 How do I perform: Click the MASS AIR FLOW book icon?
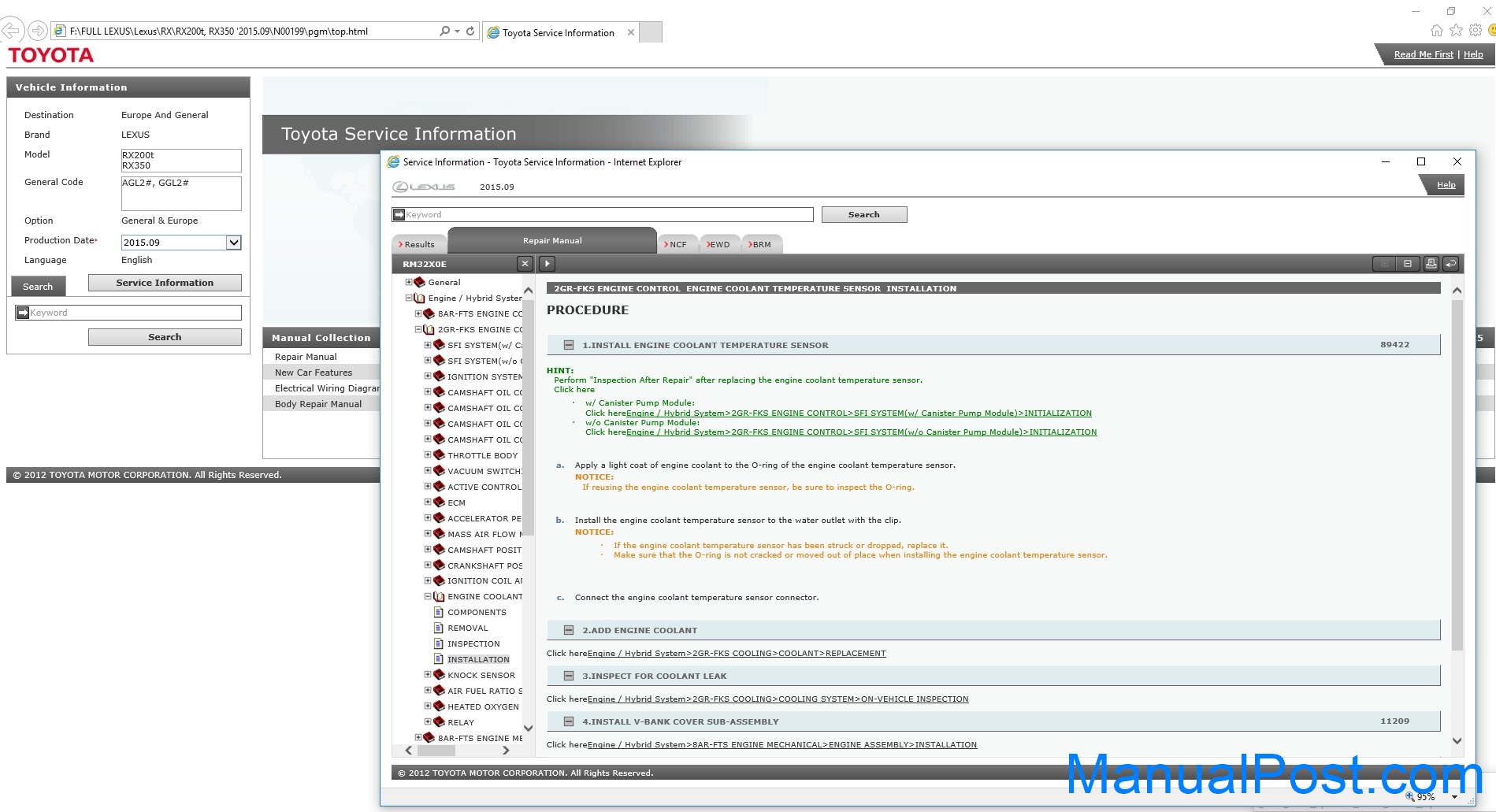coord(440,533)
